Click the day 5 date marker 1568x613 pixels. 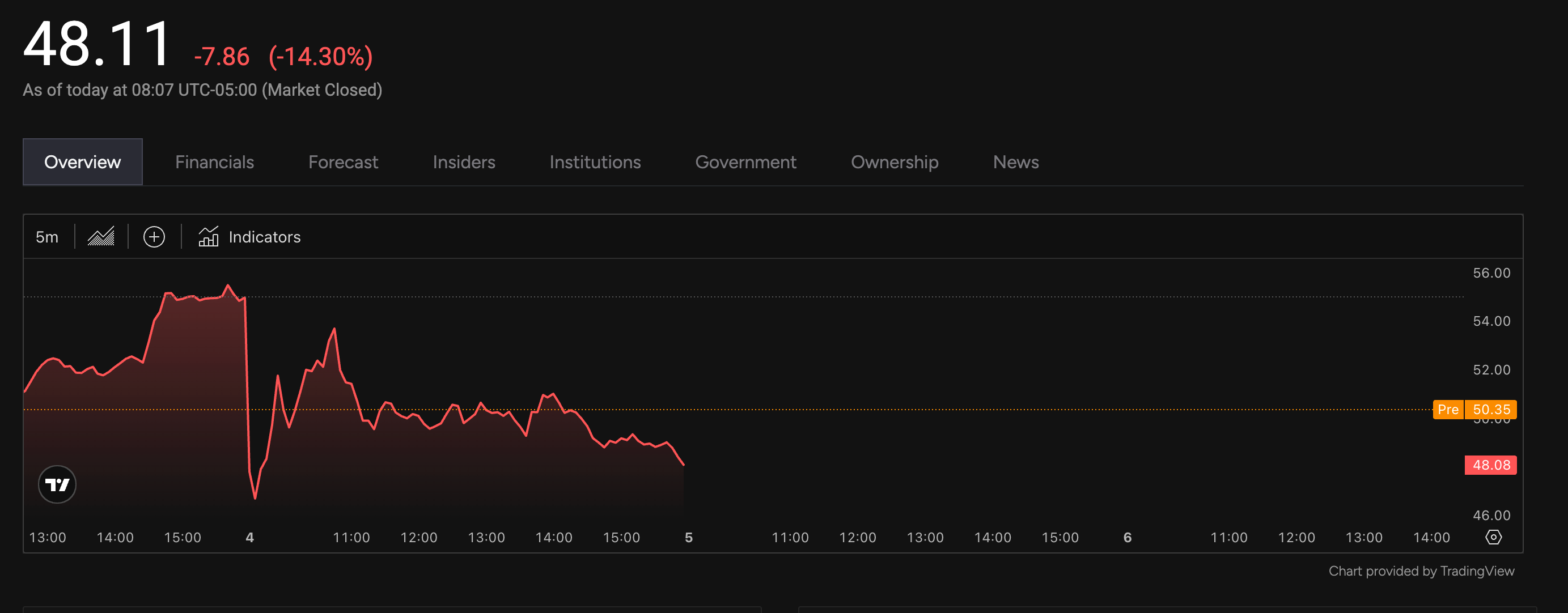click(688, 538)
